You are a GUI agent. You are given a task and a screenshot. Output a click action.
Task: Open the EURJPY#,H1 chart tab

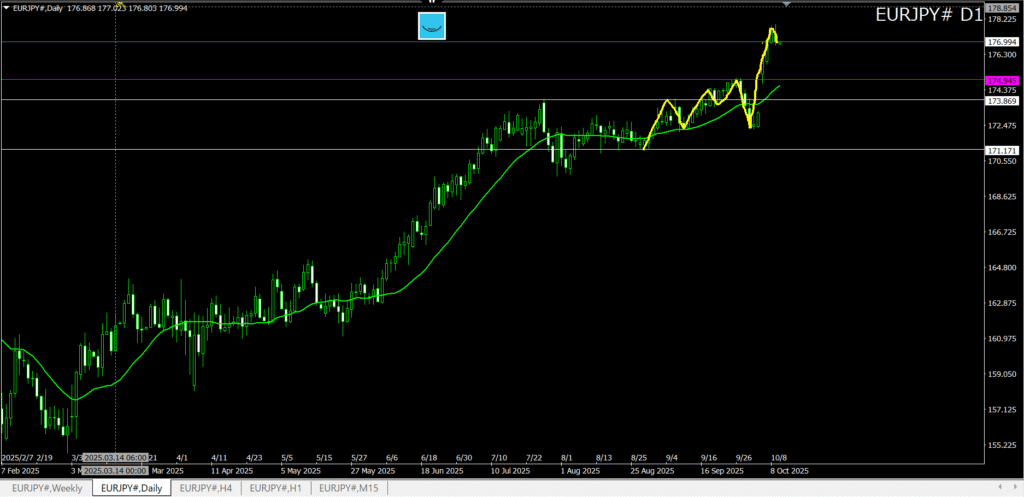277,488
